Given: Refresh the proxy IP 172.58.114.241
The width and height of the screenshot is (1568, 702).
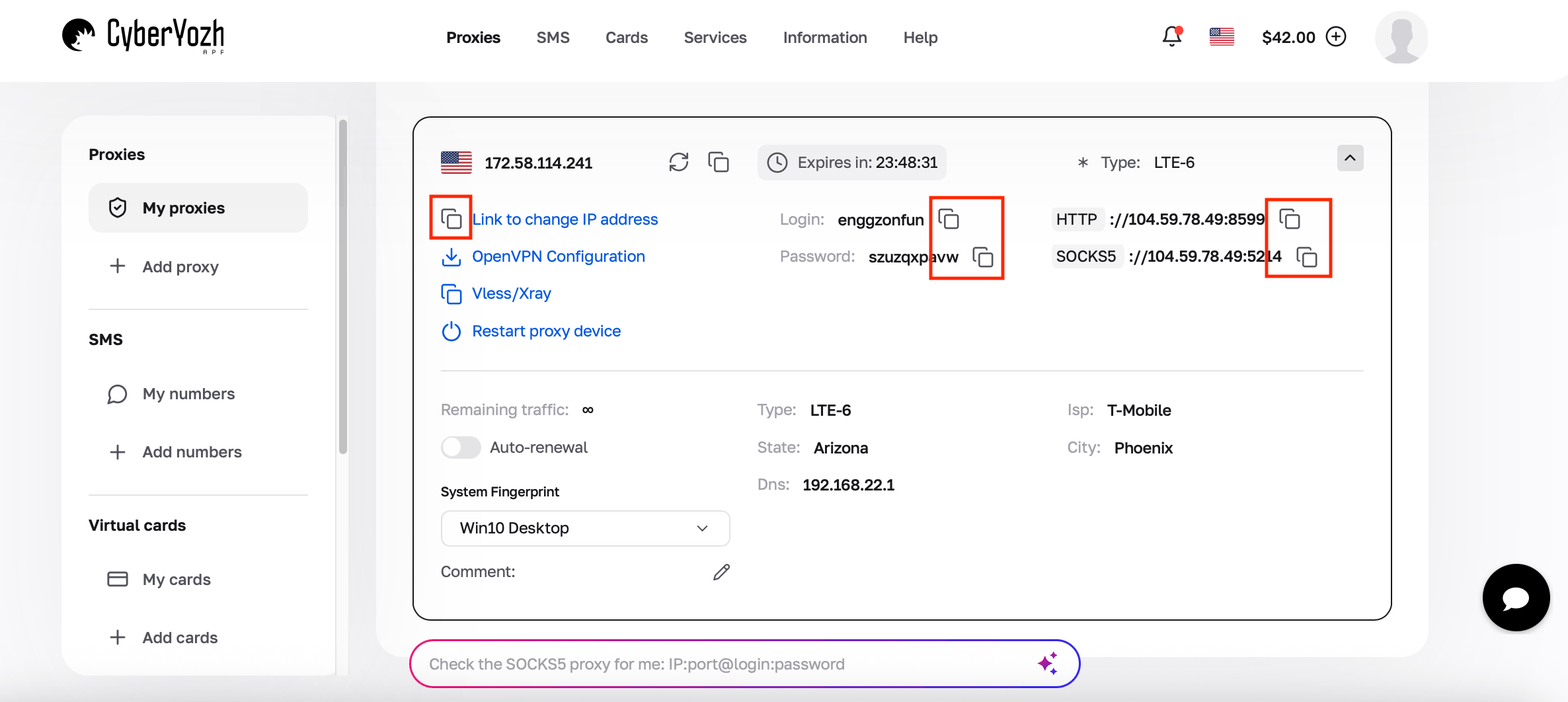Looking at the screenshot, I should click(678, 162).
